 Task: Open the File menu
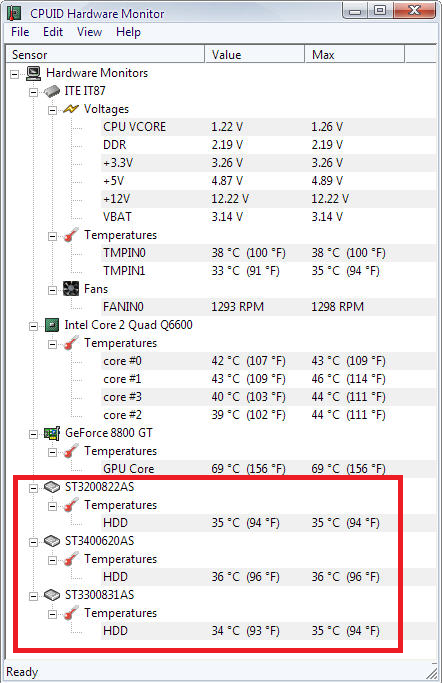coord(20,32)
